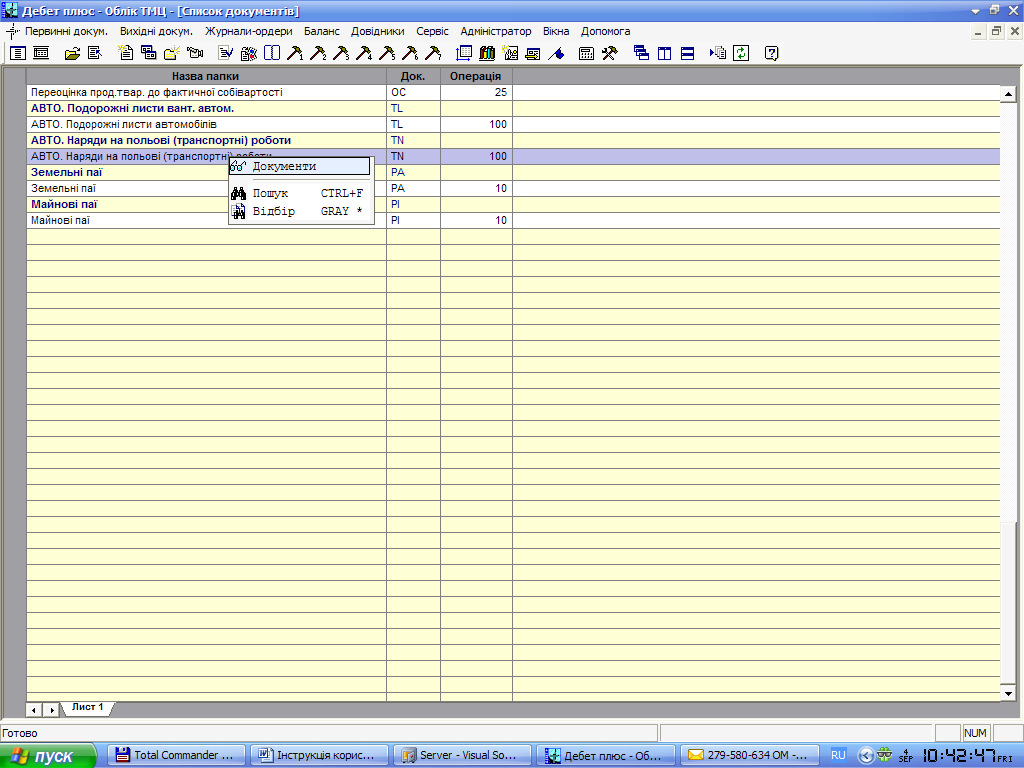Click the hammer icon numbered 3

[x=341, y=54]
